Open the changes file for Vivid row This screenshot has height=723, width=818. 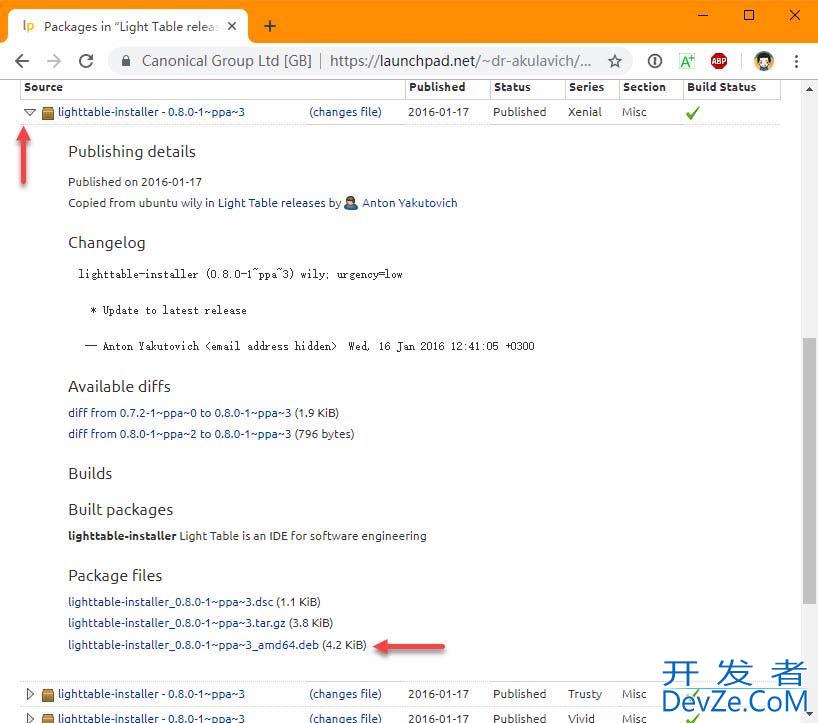(x=345, y=718)
